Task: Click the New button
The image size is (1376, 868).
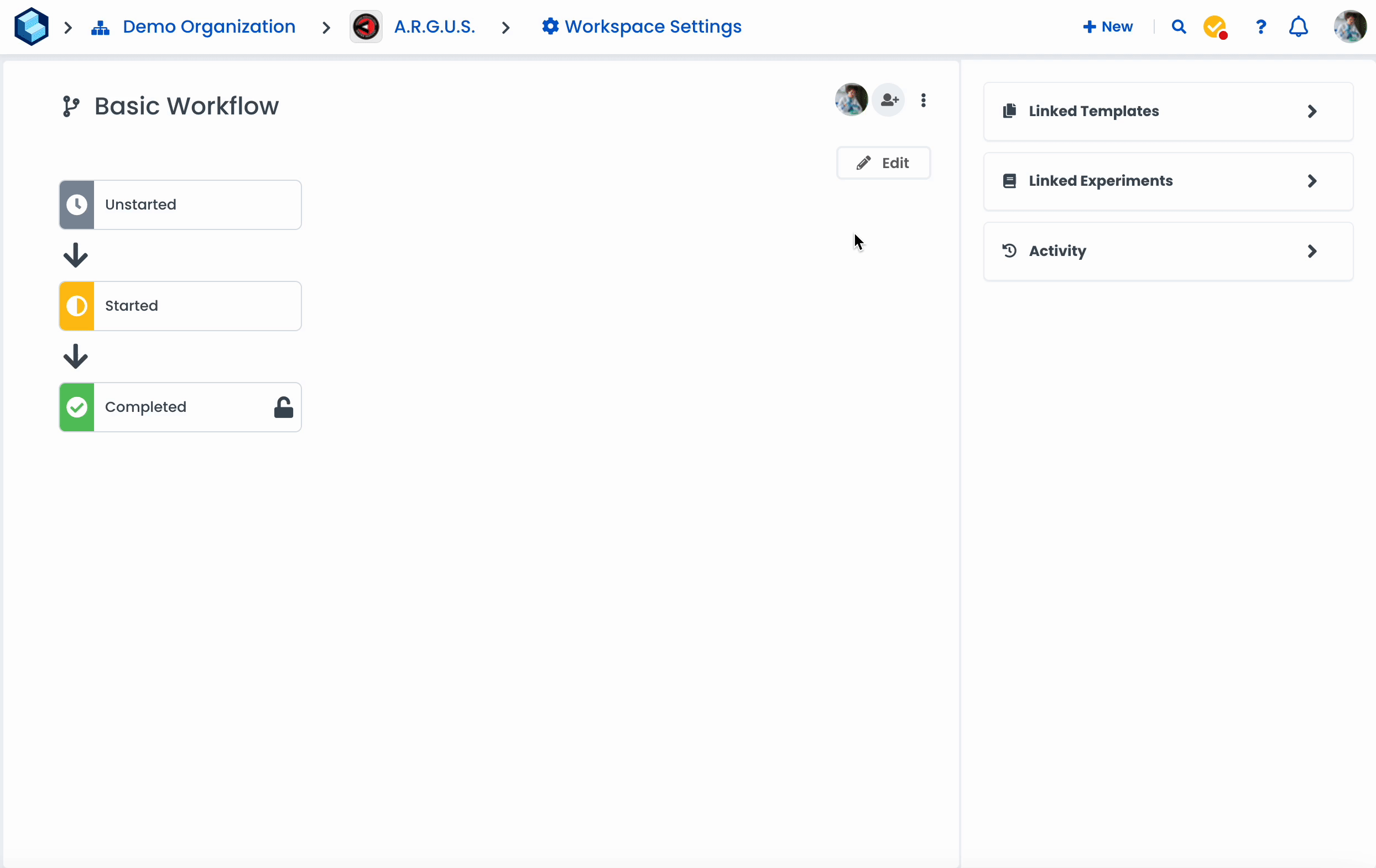Action: point(1107,27)
